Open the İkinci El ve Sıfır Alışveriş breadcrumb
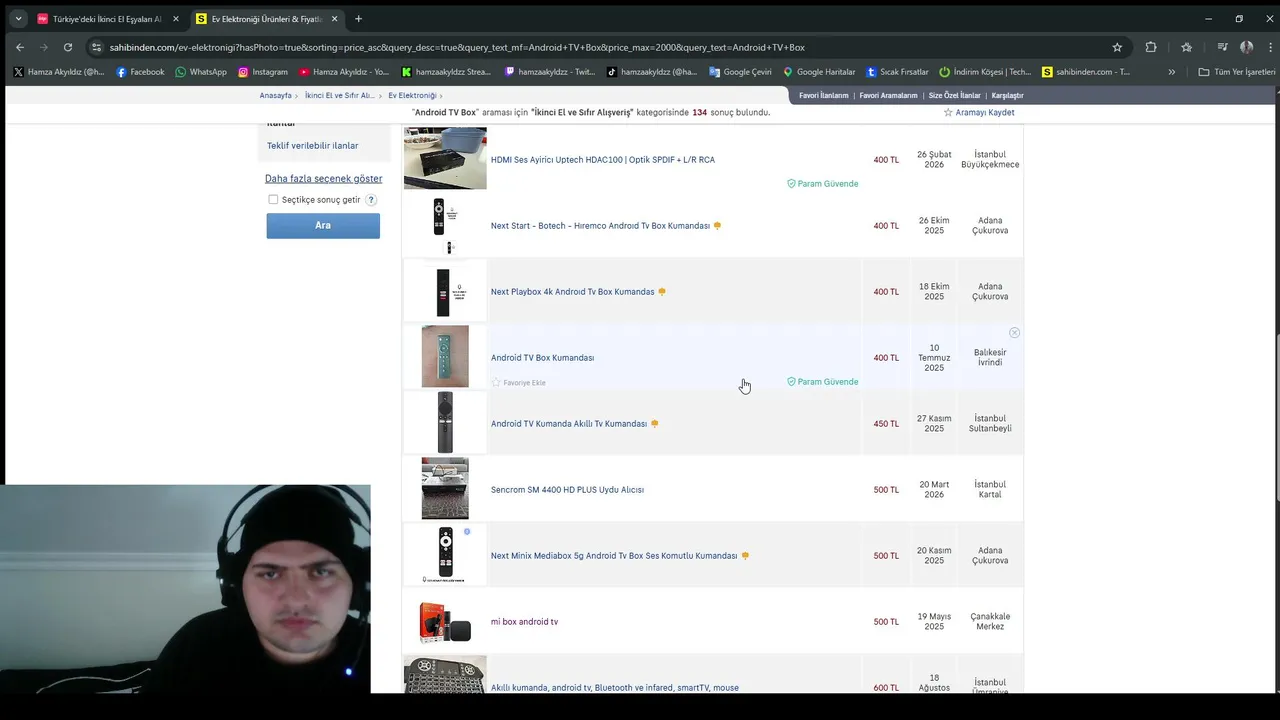The width and height of the screenshot is (1280, 720). [339, 96]
